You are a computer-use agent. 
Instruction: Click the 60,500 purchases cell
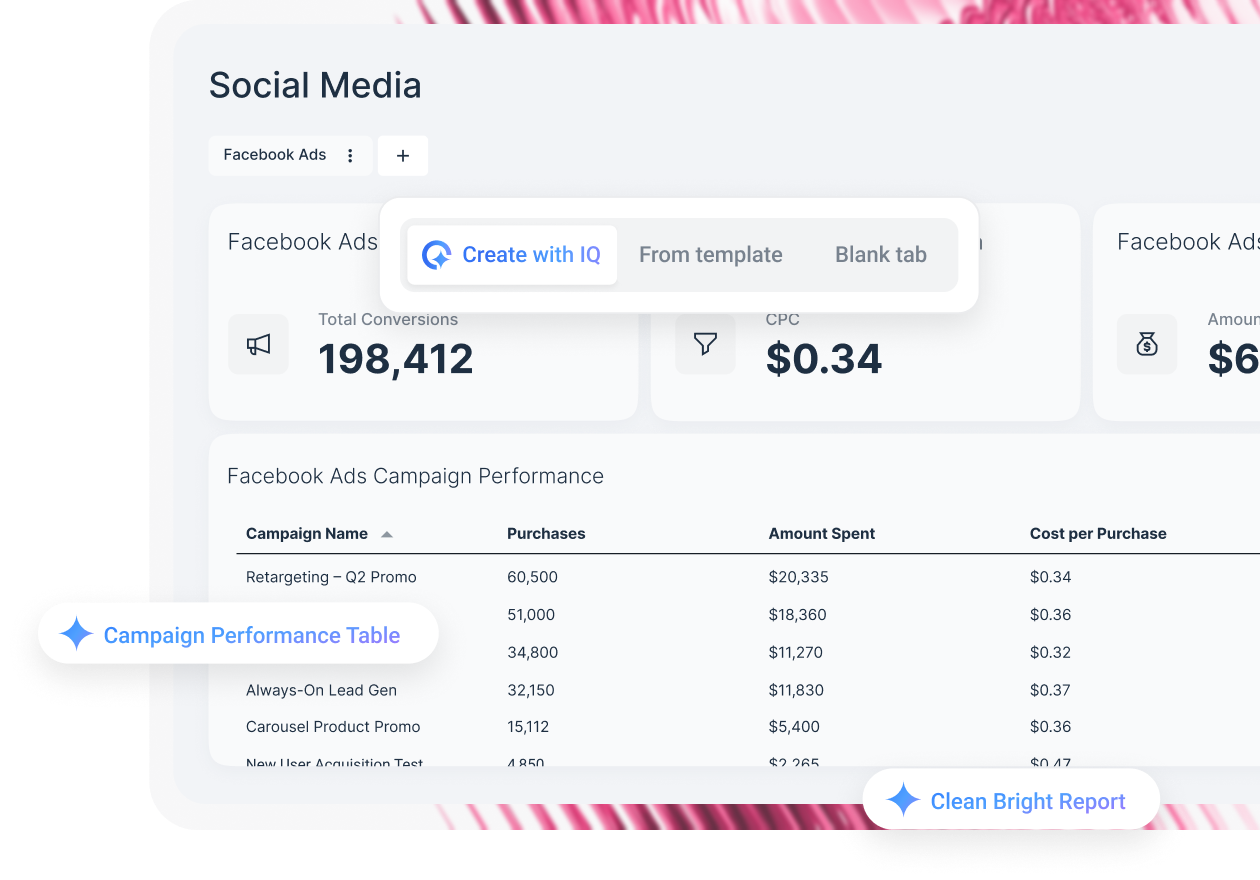pyautogui.click(x=532, y=577)
